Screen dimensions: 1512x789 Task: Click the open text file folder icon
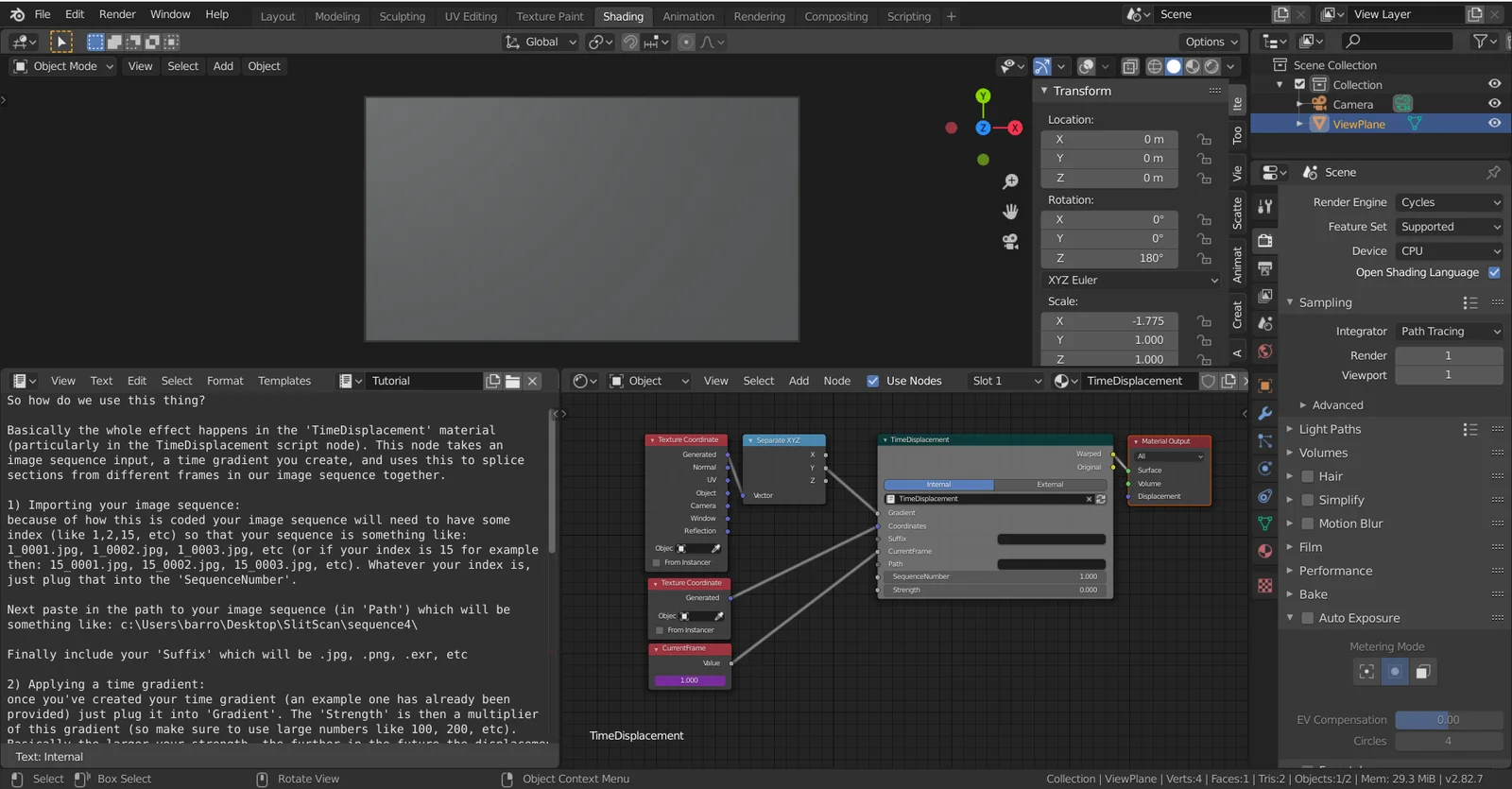click(512, 381)
